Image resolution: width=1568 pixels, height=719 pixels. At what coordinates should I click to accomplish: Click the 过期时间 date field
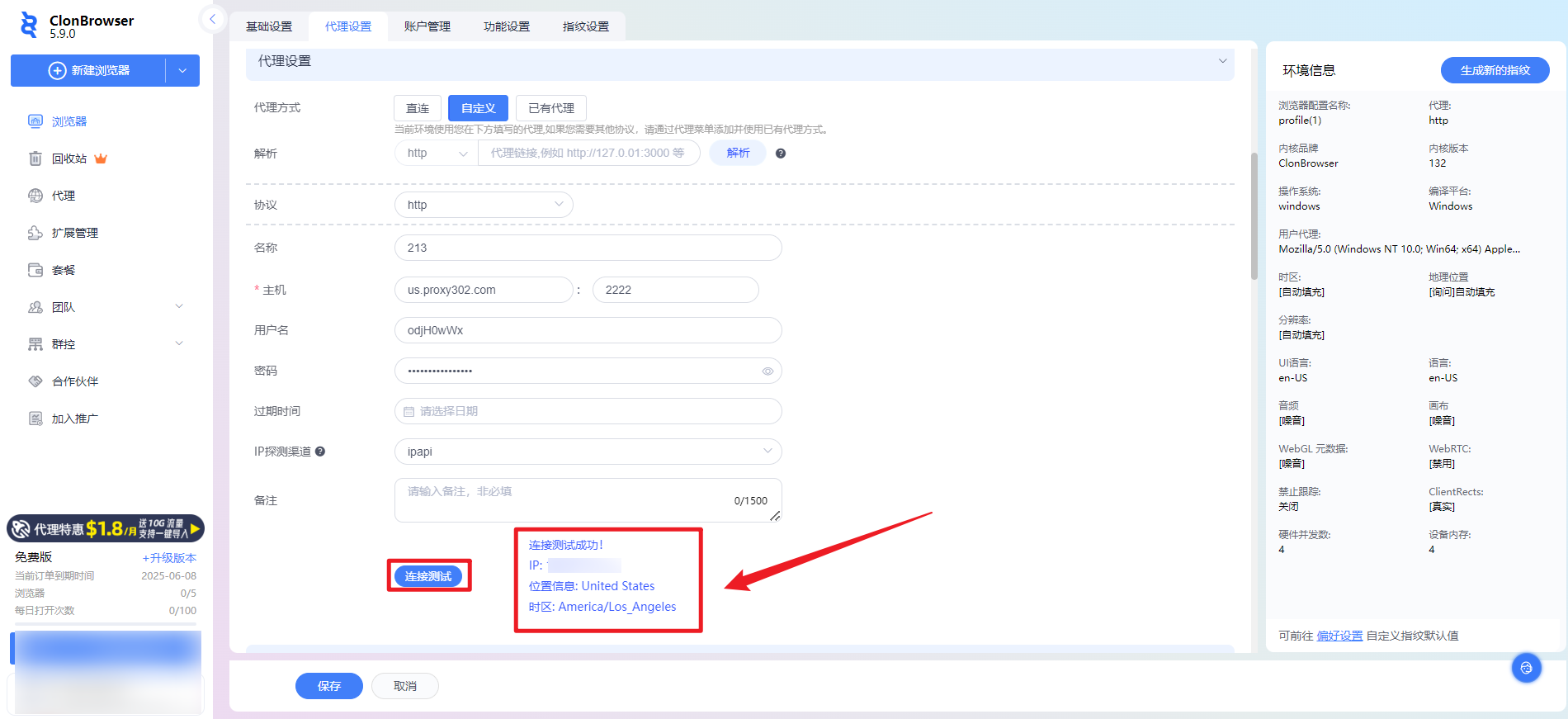point(588,411)
